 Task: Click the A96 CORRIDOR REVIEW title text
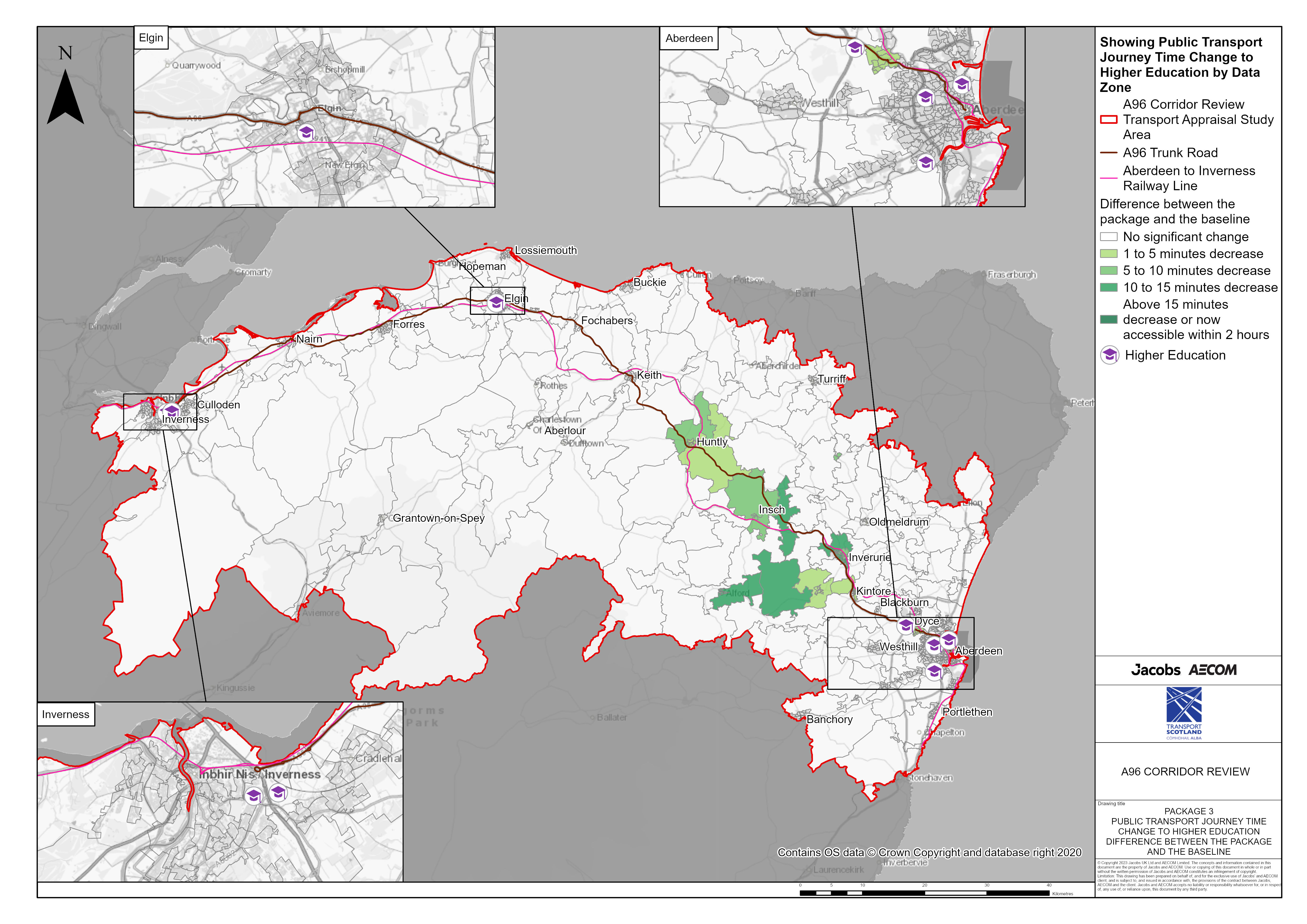(x=1185, y=771)
